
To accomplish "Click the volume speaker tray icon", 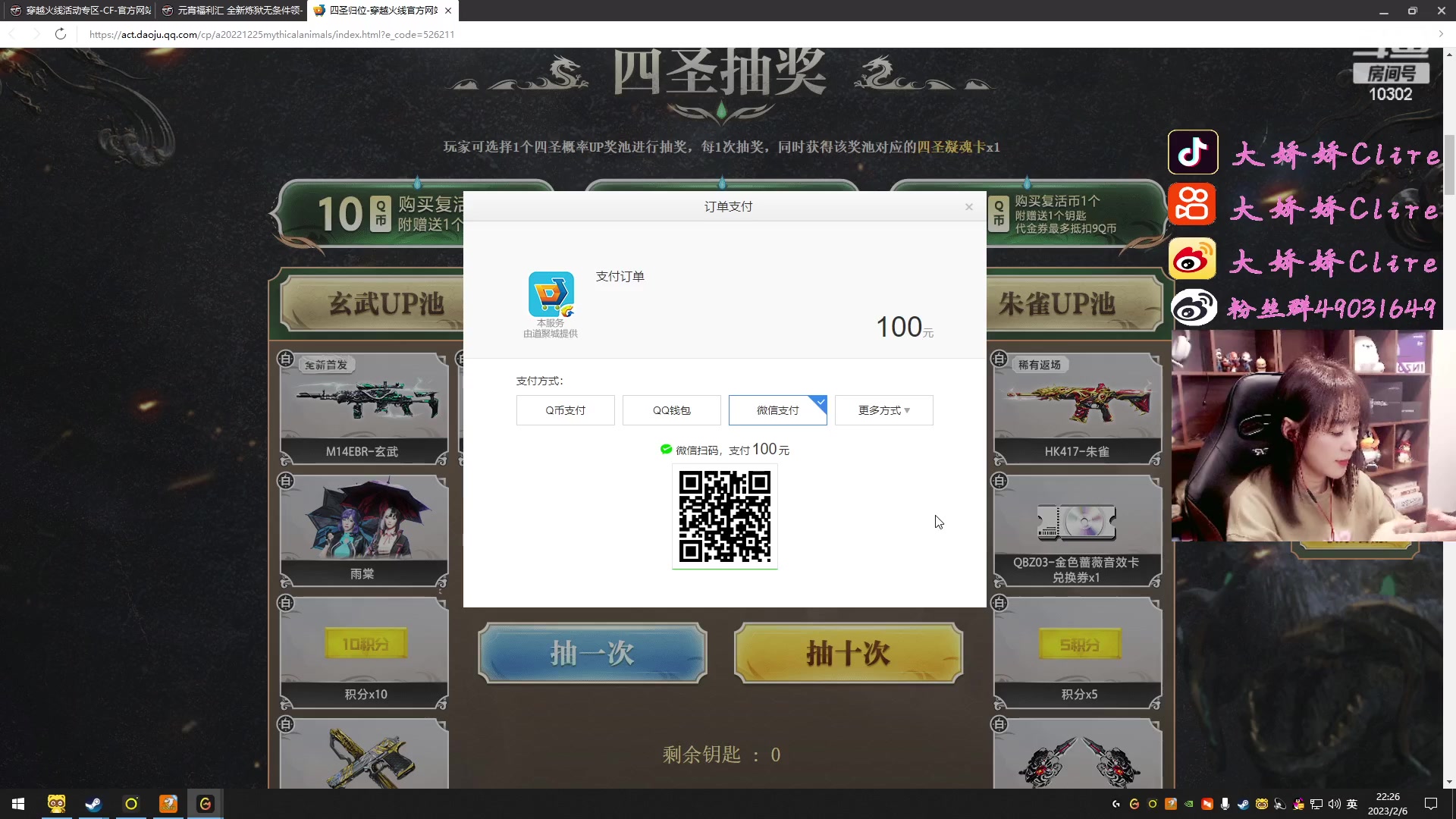I will coord(1335,804).
